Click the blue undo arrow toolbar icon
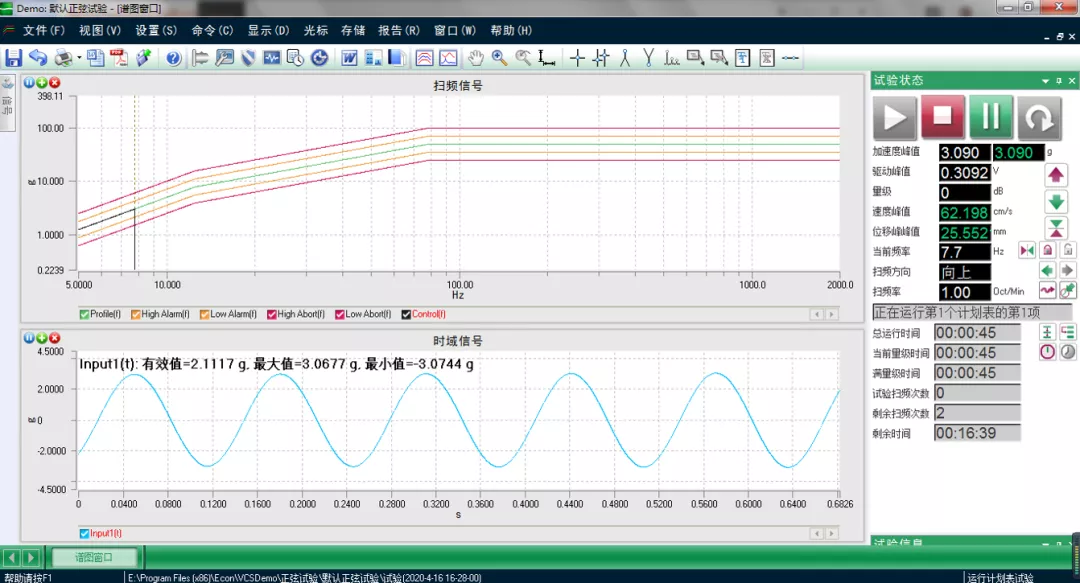 click(38, 58)
